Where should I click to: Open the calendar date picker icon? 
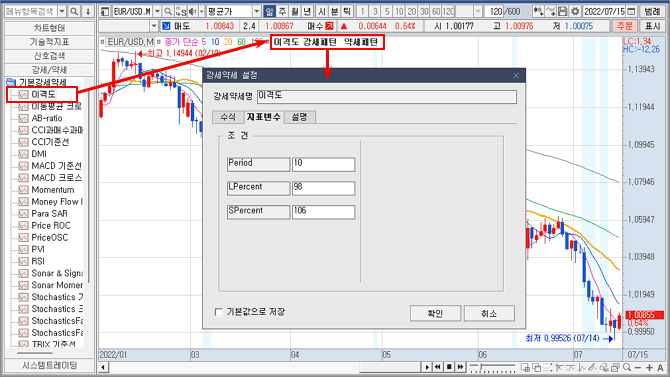coord(631,11)
